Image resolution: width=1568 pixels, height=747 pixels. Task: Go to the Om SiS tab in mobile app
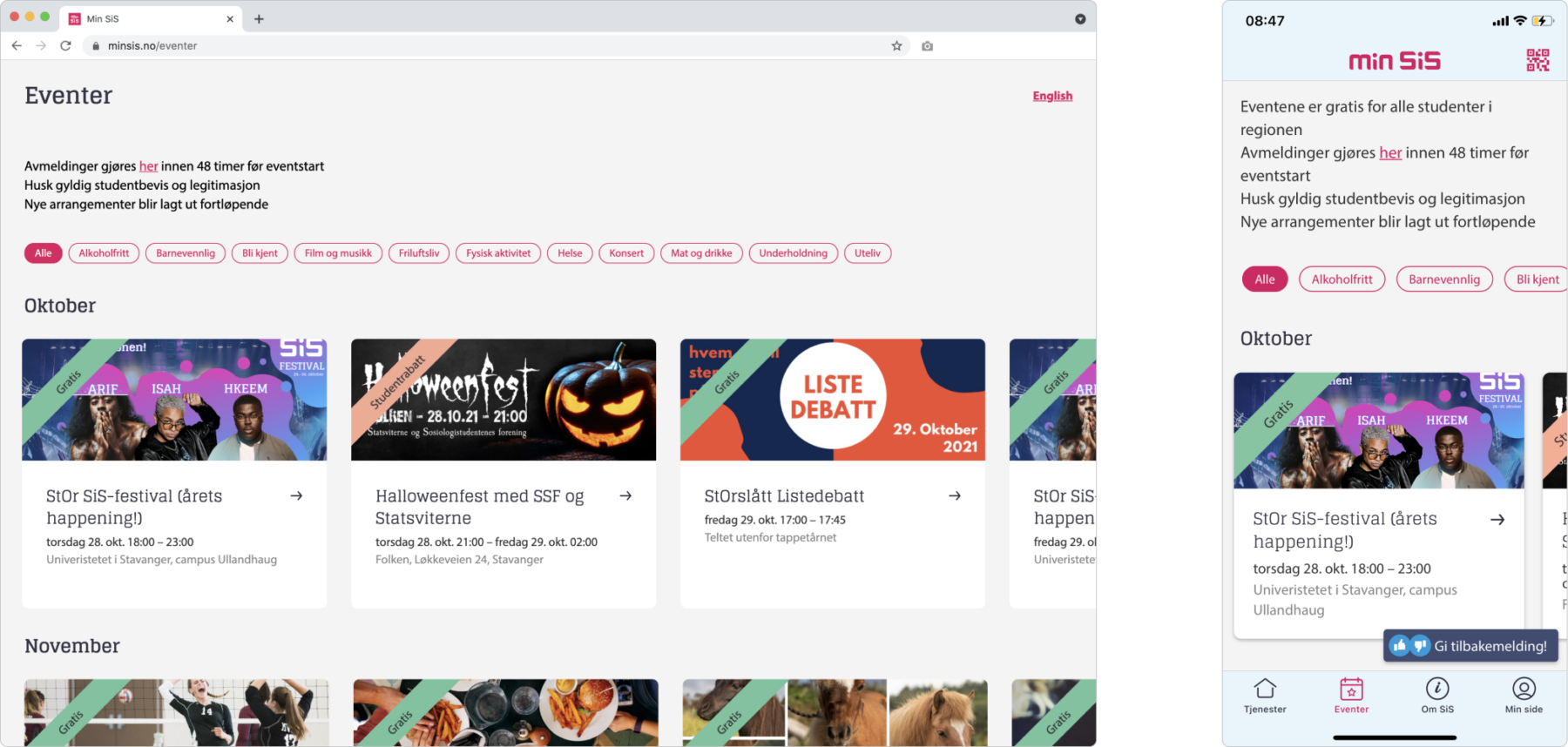pyautogui.click(x=1437, y=697)
